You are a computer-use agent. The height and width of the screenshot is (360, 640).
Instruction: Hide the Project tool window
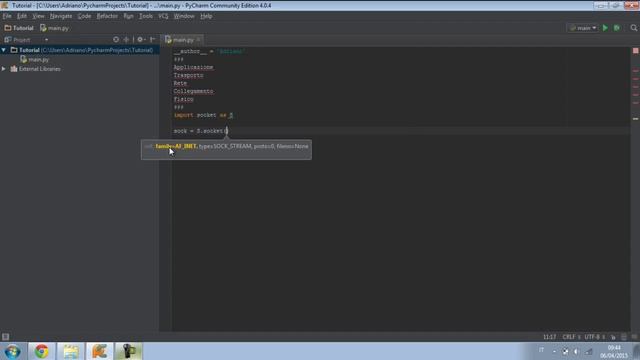tap(152, 40)
